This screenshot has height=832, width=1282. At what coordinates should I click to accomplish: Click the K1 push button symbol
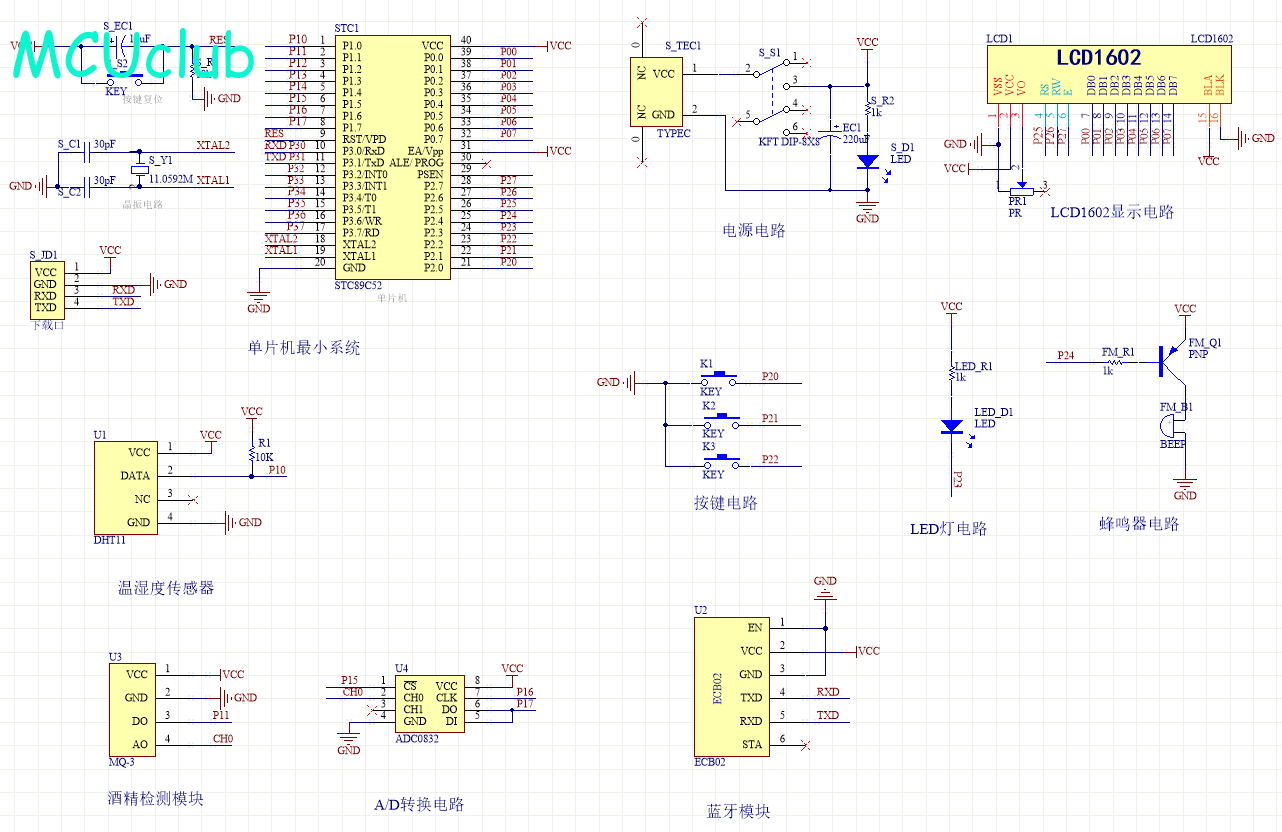718,379
